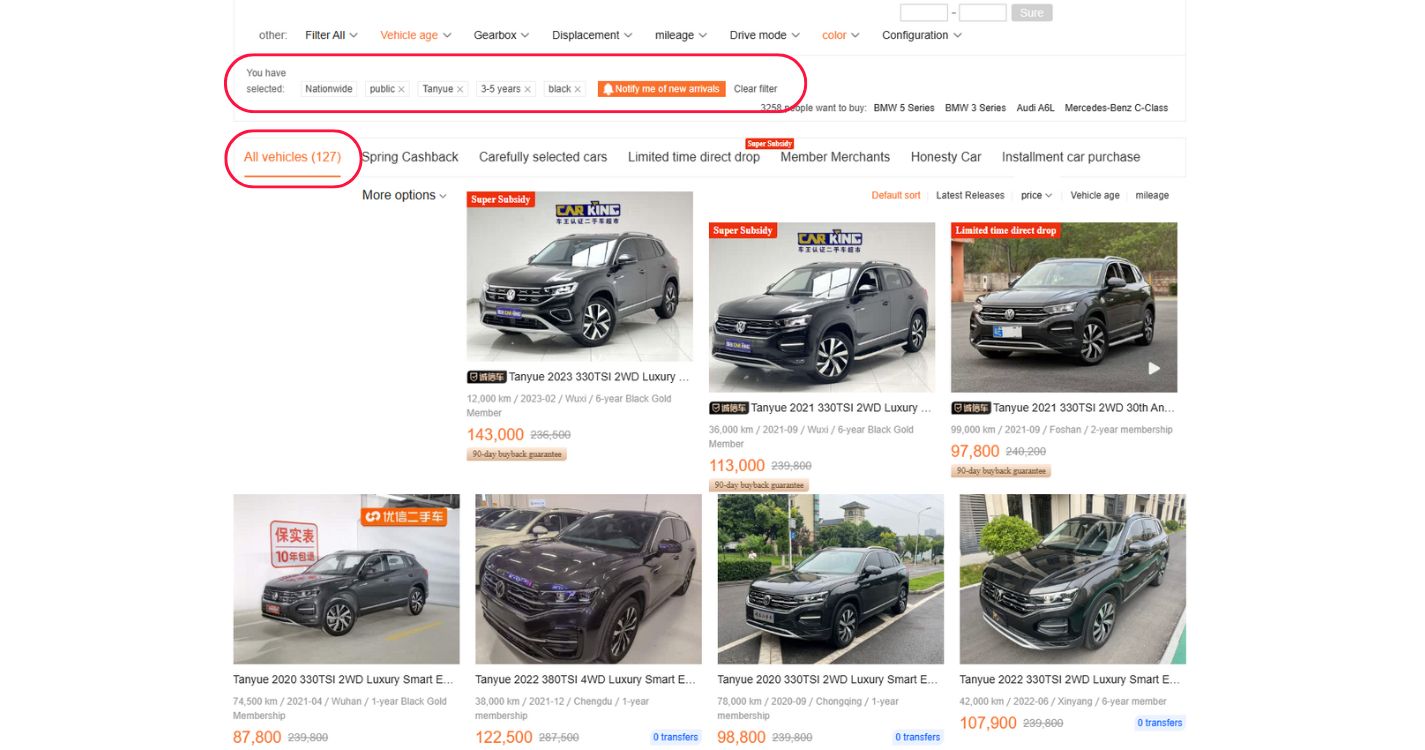Remove the 'public' filter tag
The height and width of the screenshot is (750, 1425).
[401, 89]
